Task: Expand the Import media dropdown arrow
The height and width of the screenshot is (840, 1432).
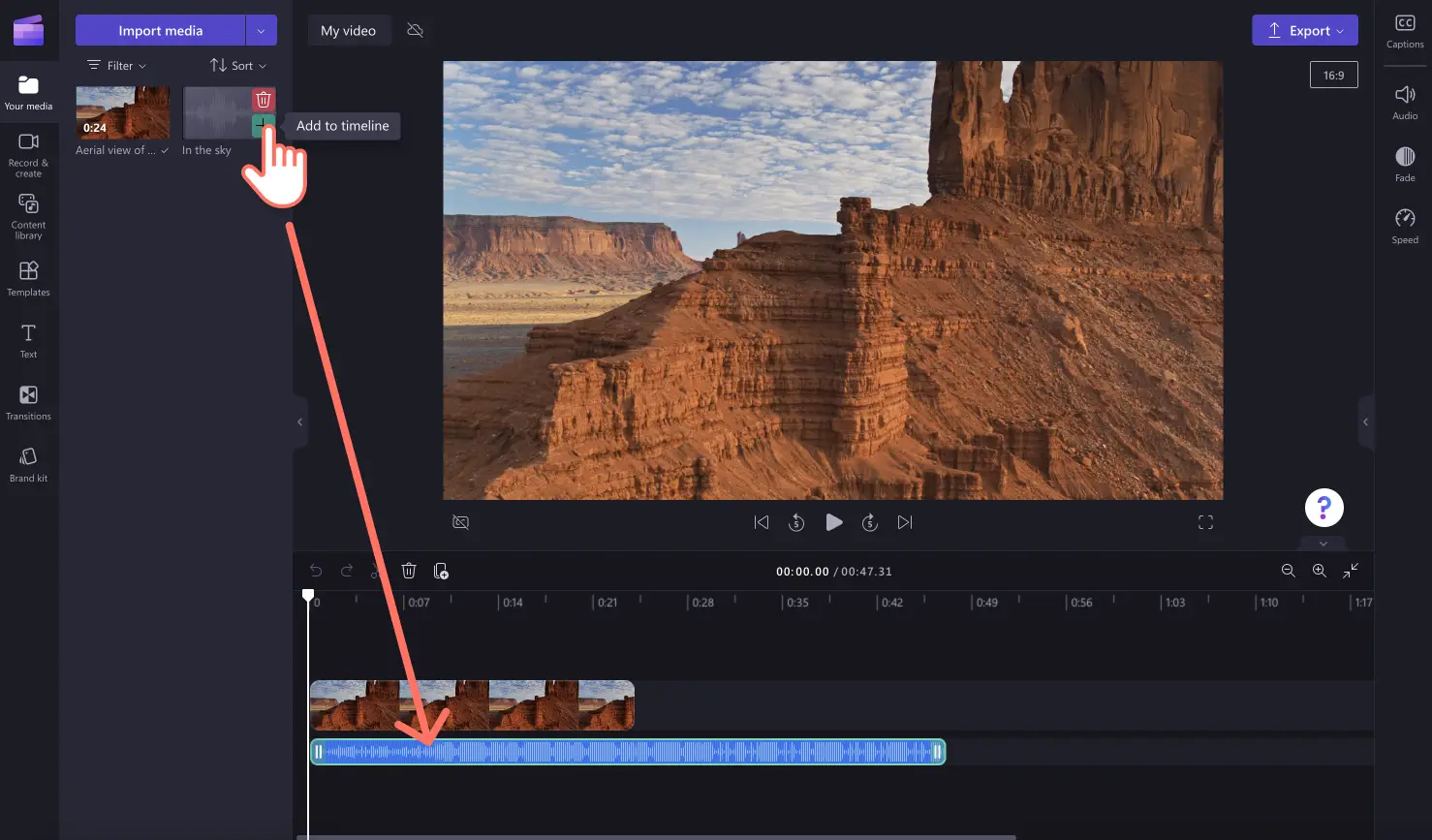Action: coord(262,30)
